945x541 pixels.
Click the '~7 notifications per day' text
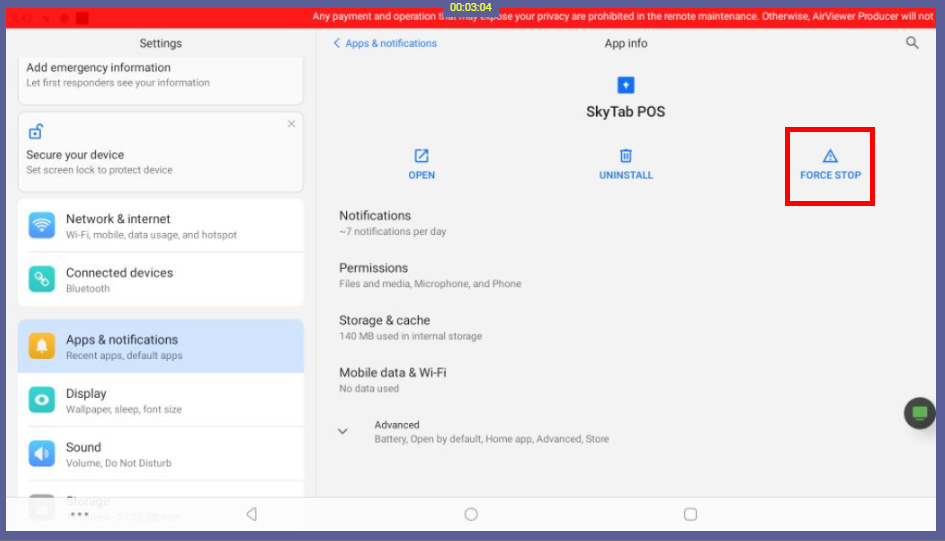(392, 231)
